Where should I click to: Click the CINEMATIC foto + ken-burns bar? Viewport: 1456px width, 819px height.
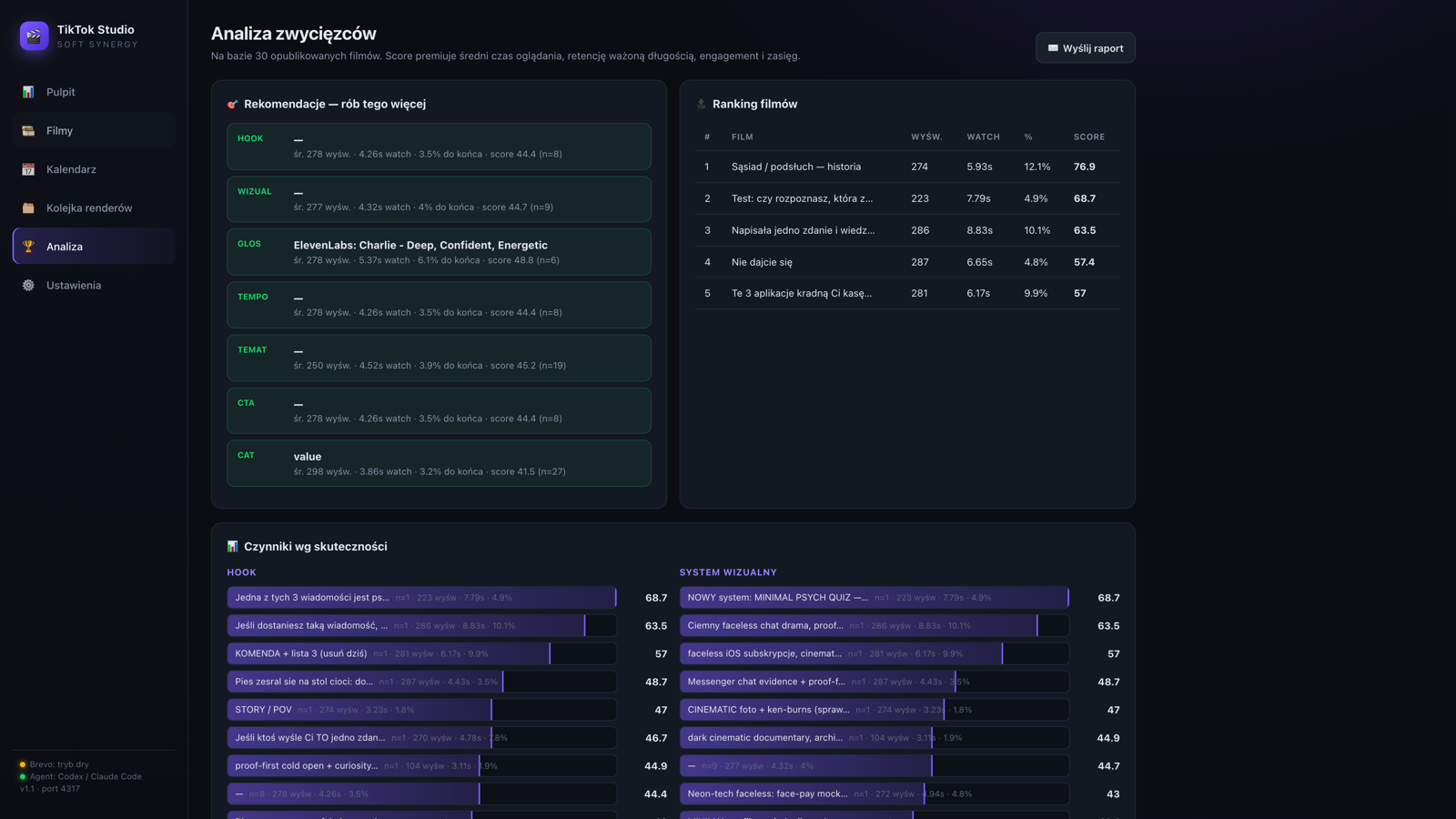[x=874, y=710]
